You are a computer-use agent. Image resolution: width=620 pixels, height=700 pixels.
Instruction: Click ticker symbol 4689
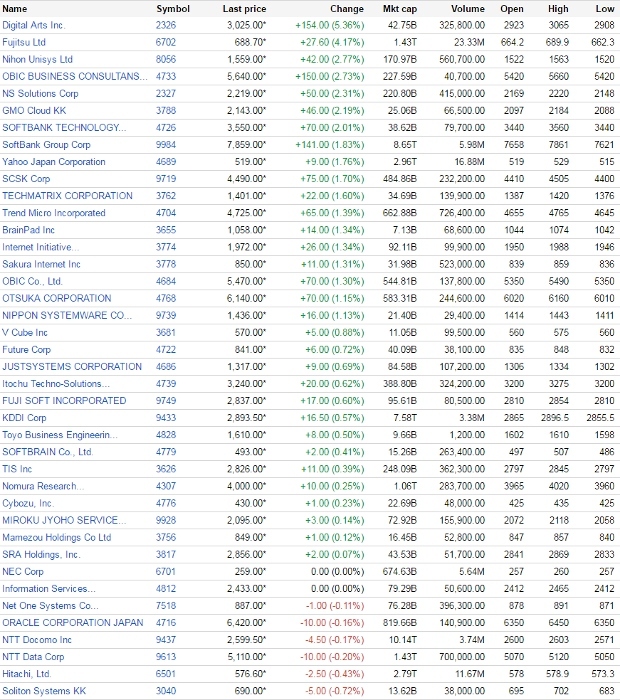166,162
